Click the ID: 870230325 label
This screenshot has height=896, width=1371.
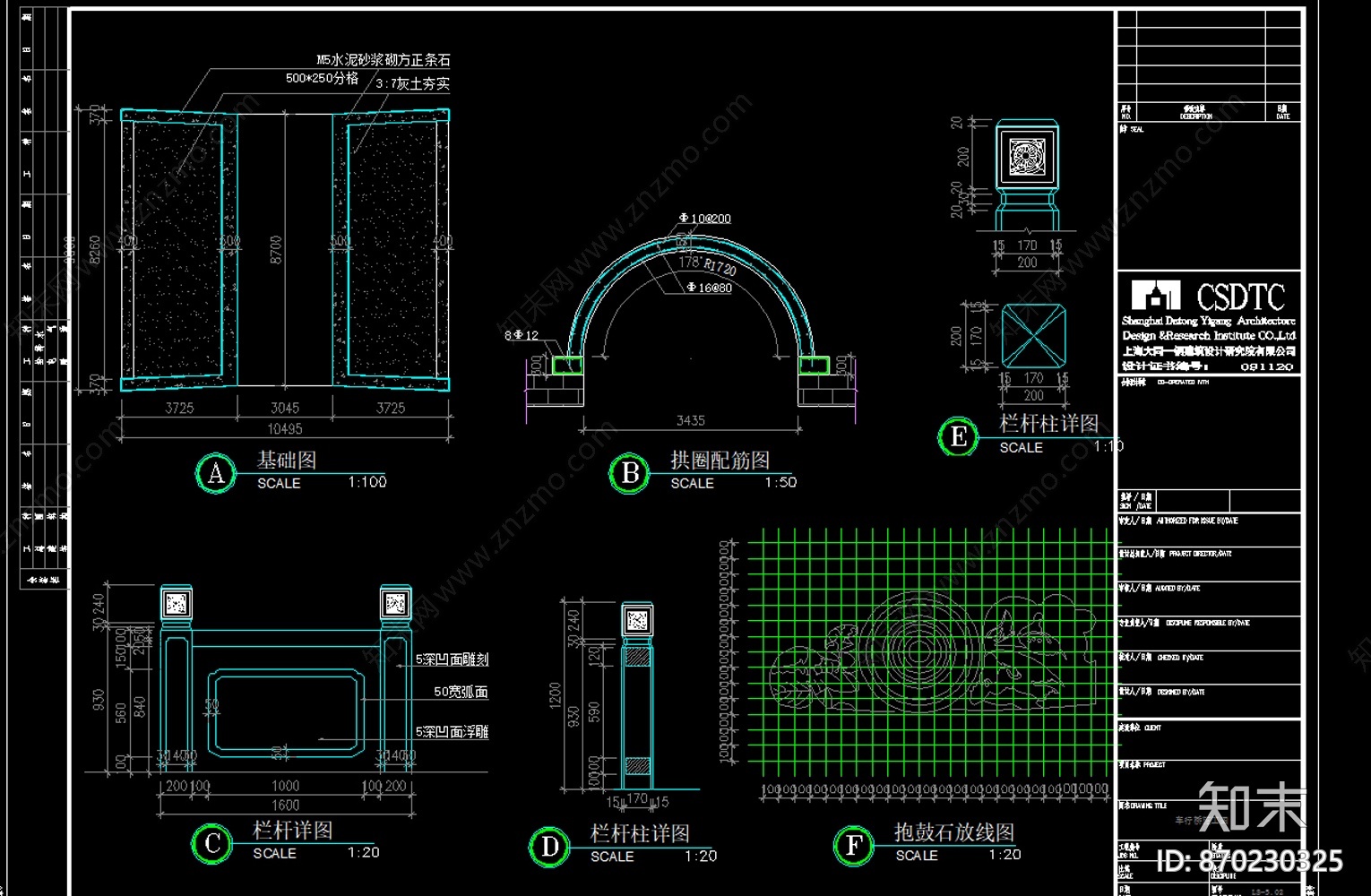pyautogui.click(x=1249, y=861)
